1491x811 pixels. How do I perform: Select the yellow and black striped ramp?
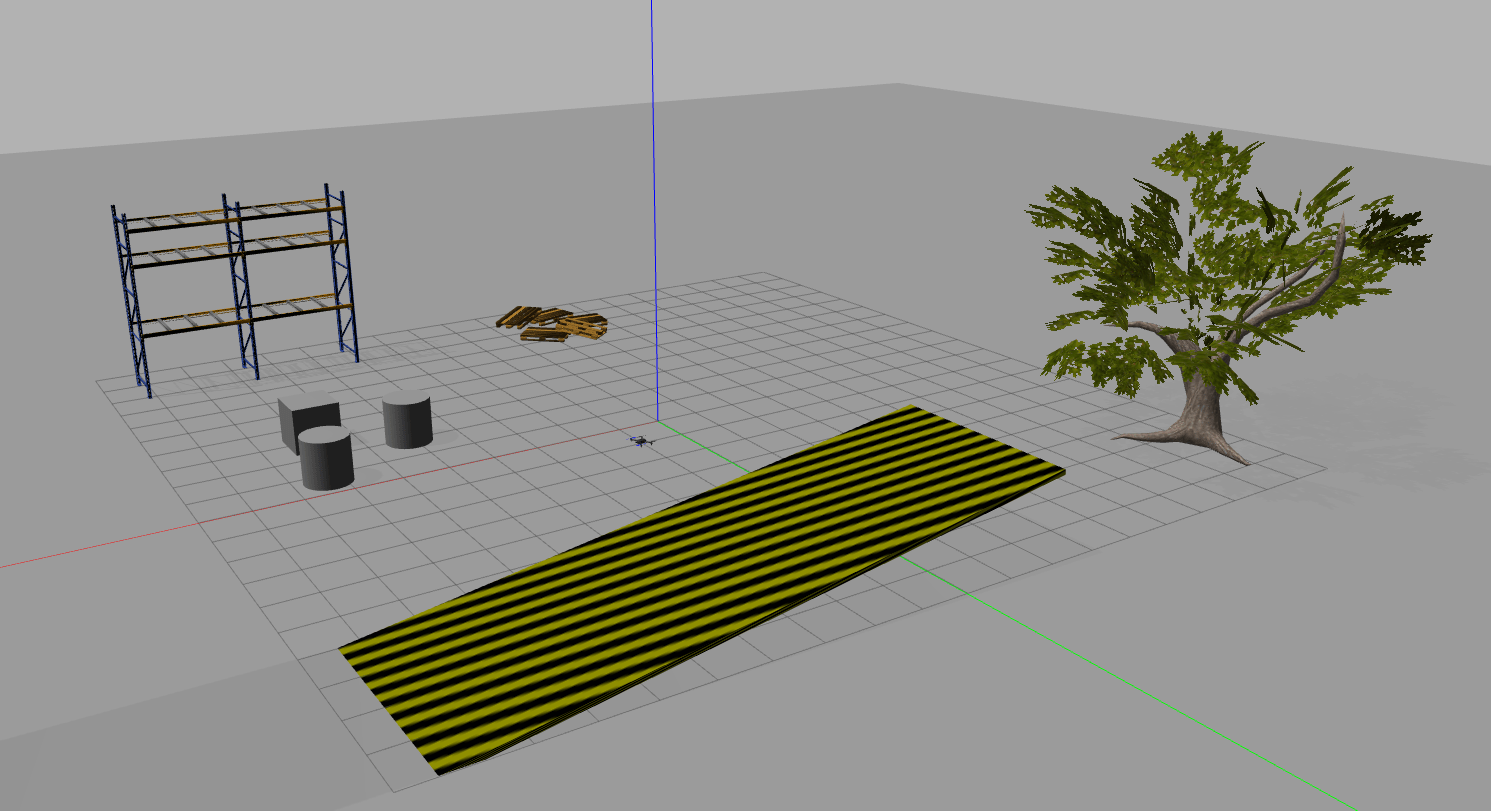(x=700, y=590)
